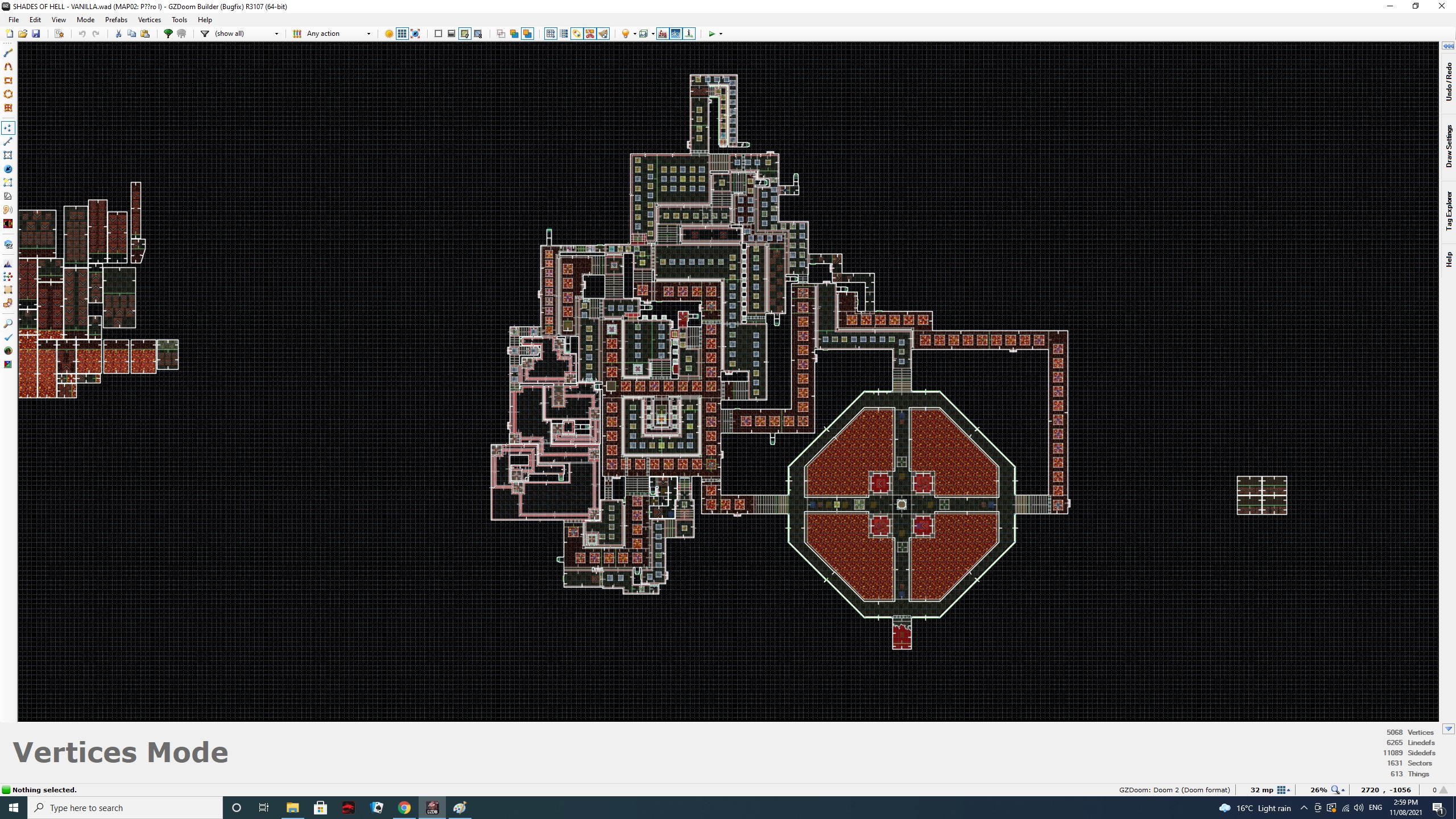
Task: Toggle full brightness sun icon
Action: tap(389, 34)
